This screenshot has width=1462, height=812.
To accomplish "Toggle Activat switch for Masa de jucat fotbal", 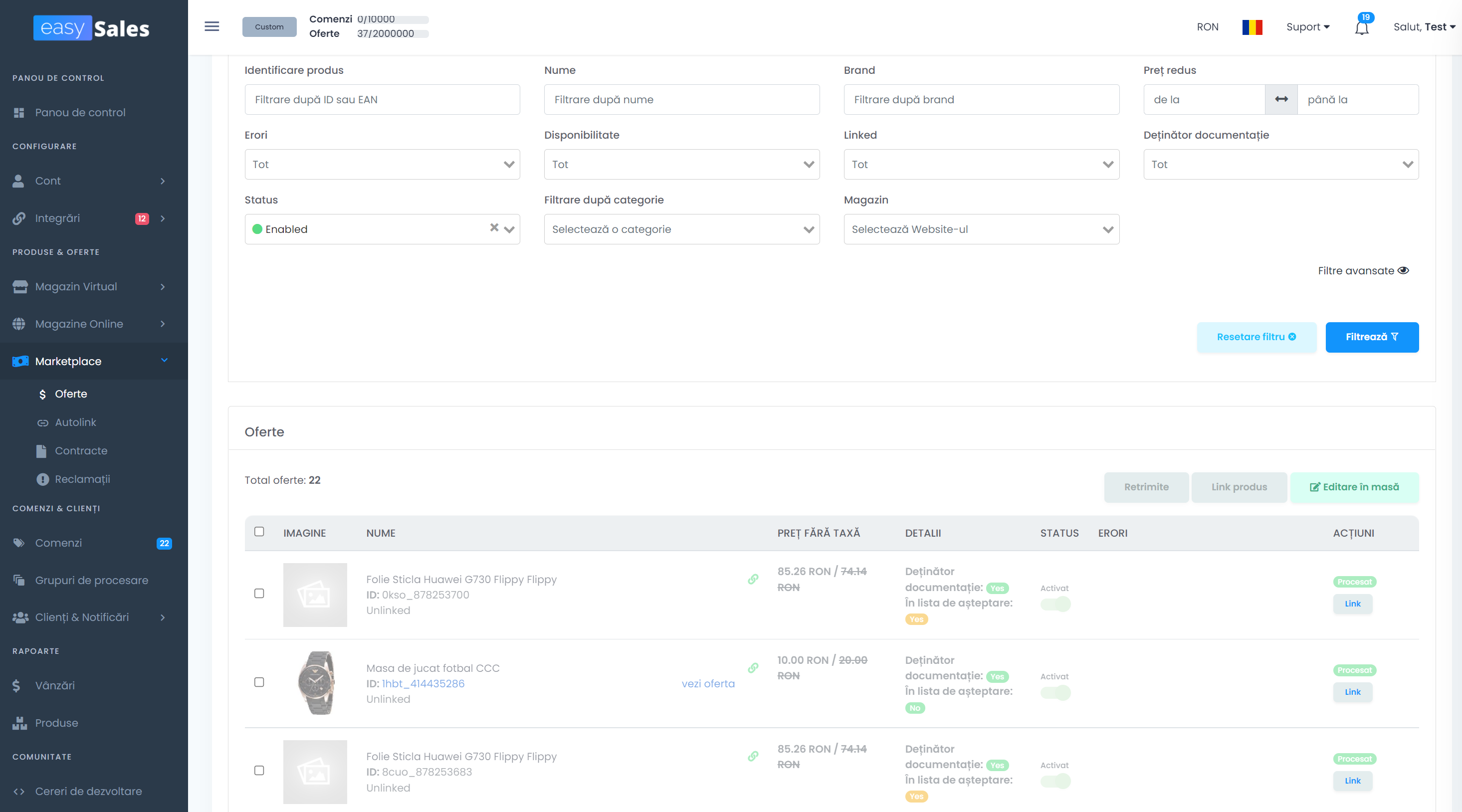I will (x=1055, y=692).
